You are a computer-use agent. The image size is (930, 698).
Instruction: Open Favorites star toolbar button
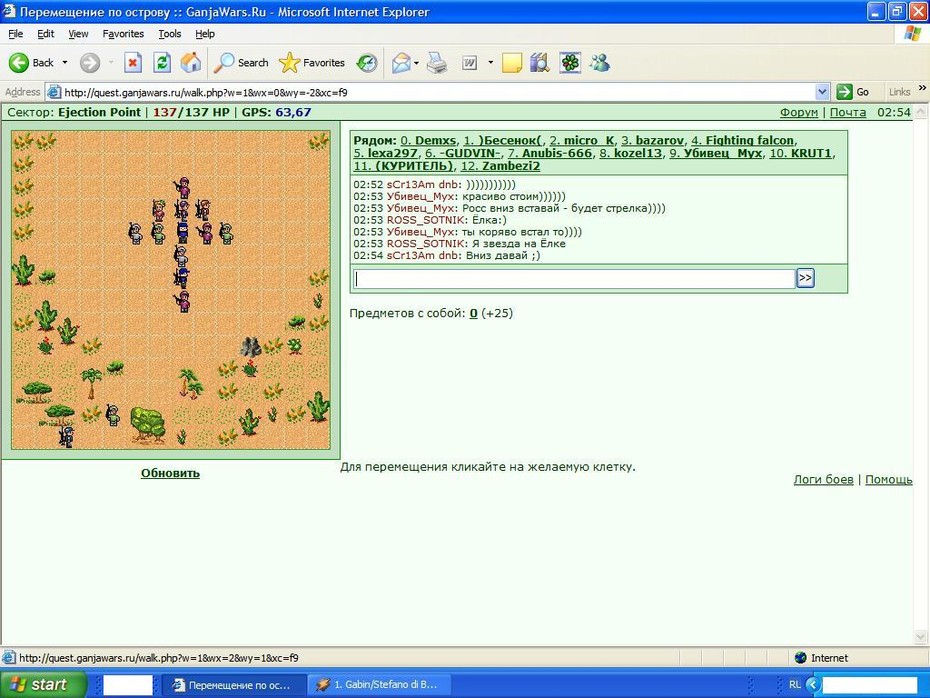click(x=312, y=62)
